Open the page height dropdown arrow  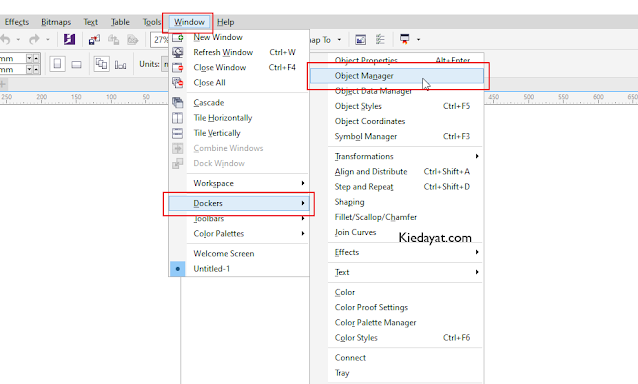pos(29,70)
